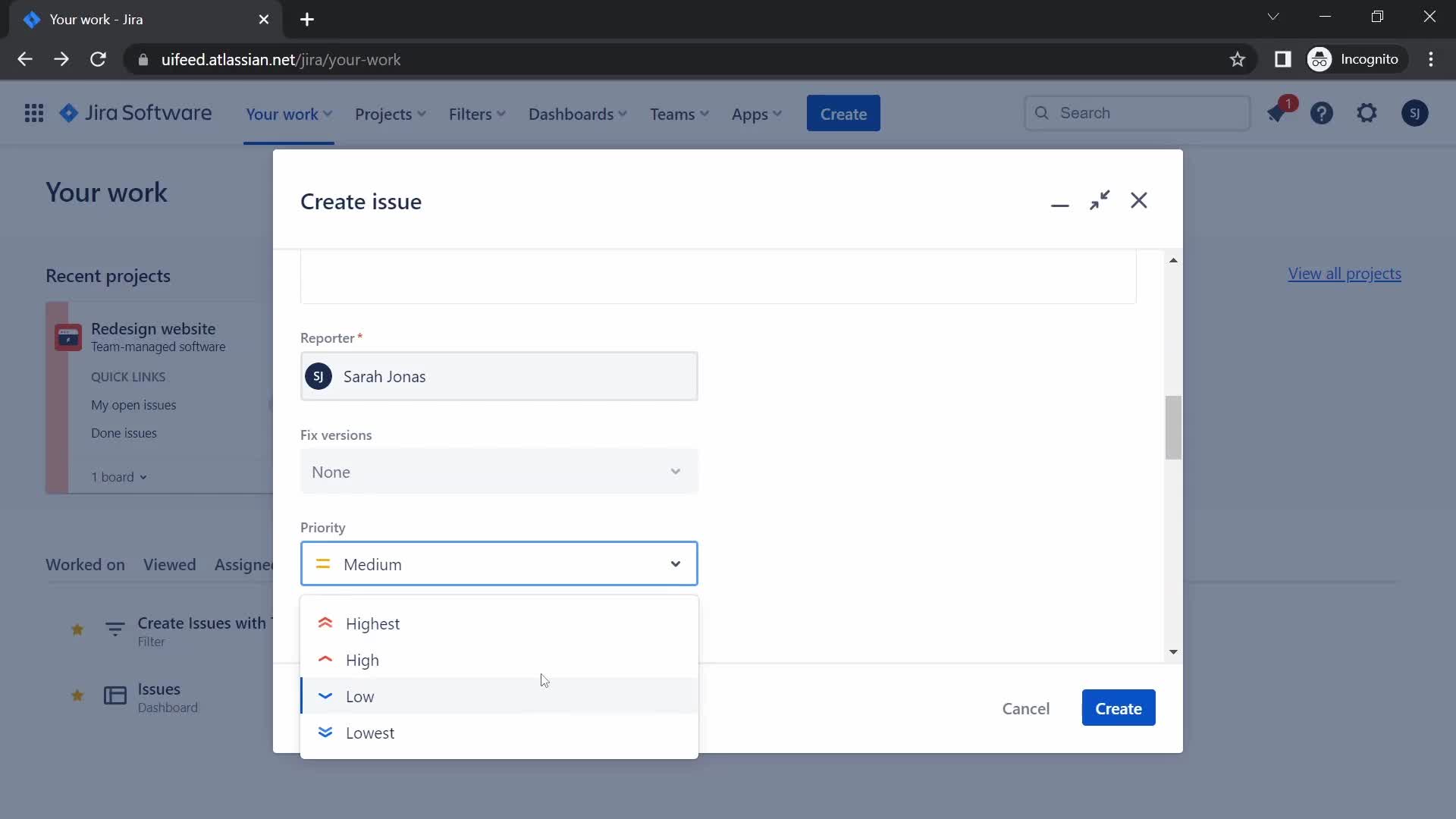Viewport: 1456px width, 819px height.
Task: Click the expand/fullscreen modal icon
Action: point(1099,201)
